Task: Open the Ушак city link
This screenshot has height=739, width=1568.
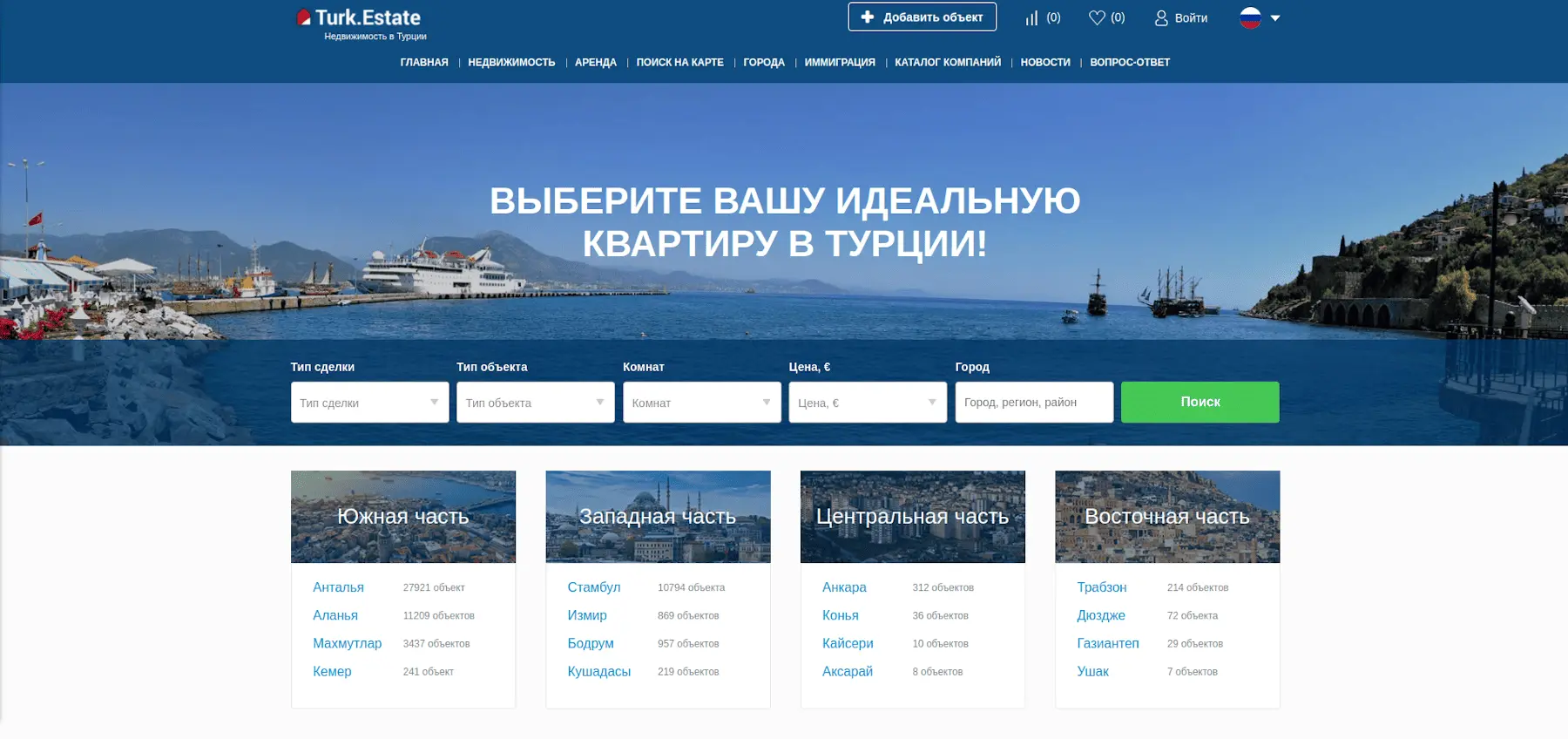Action: click(x=1093, y=671)
